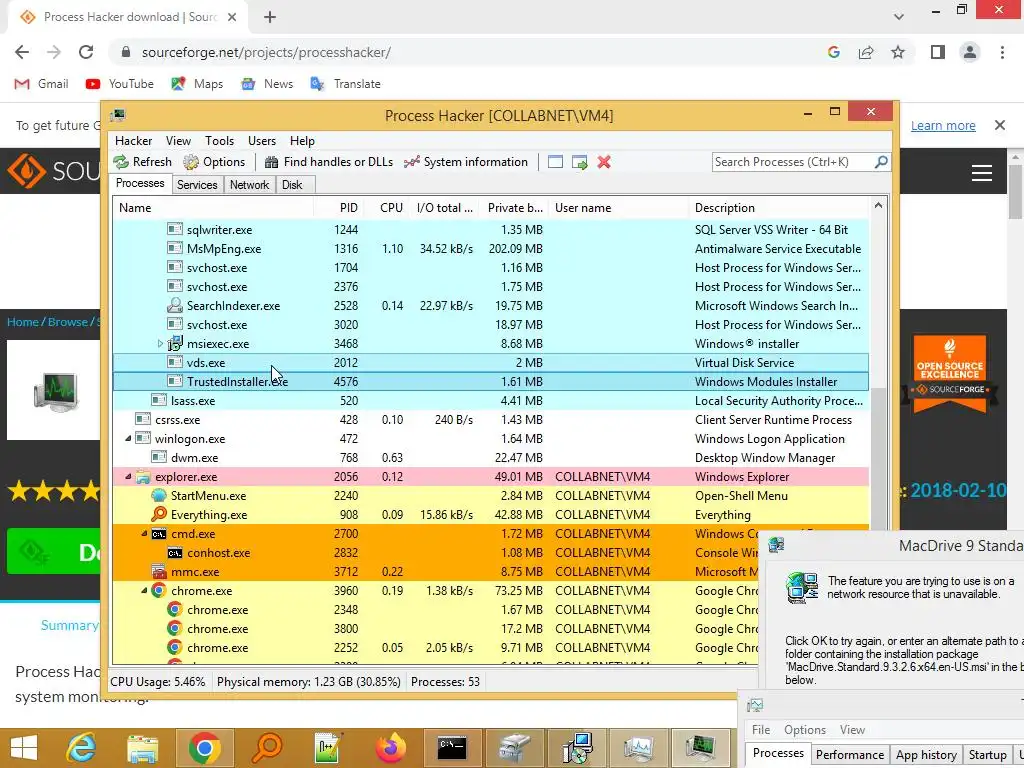
Task: Select the lsass.exe process
Action: (490, 400)
